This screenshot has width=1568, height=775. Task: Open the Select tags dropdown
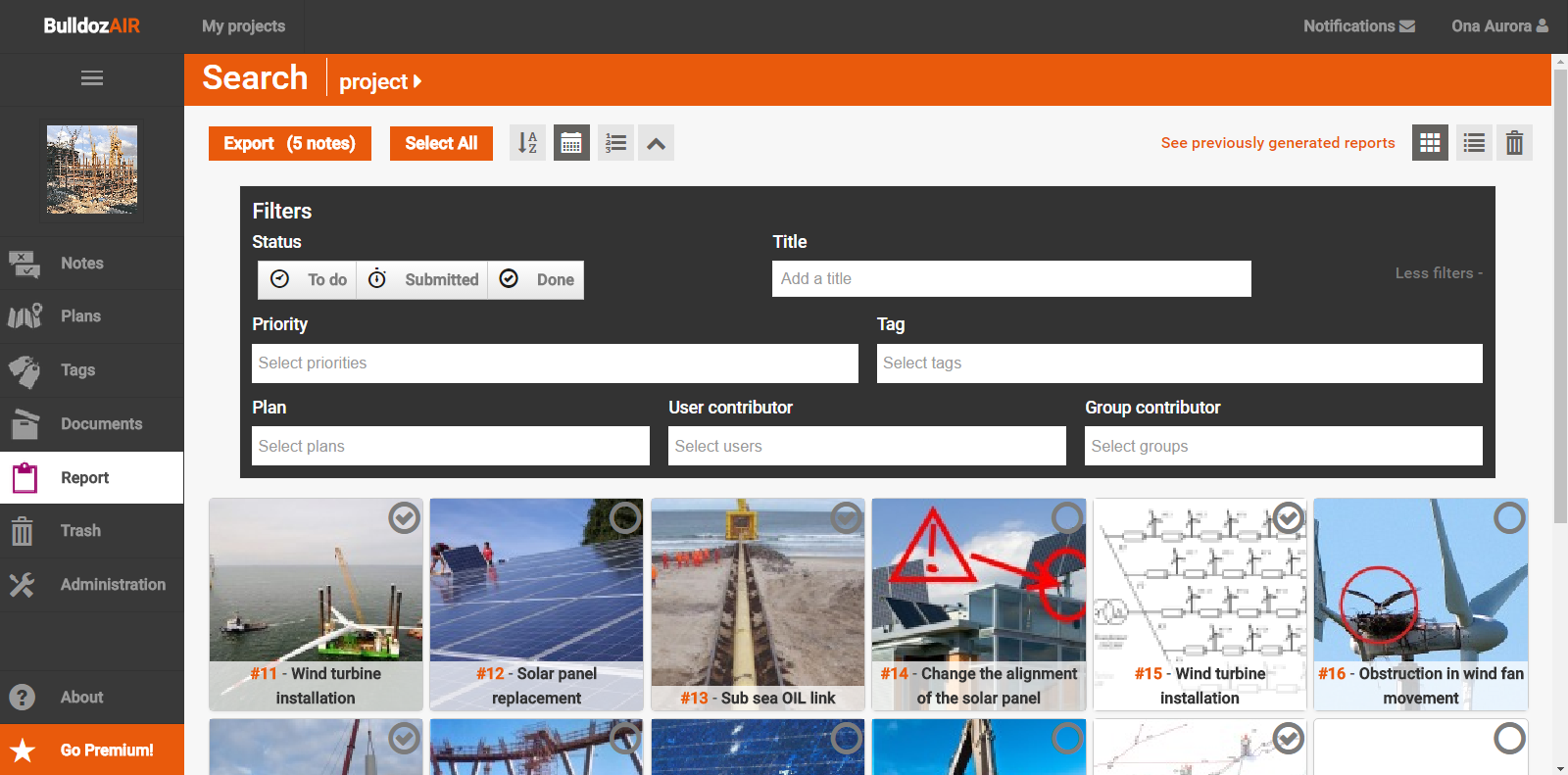pyautogui.click(x=1179, y=363)
